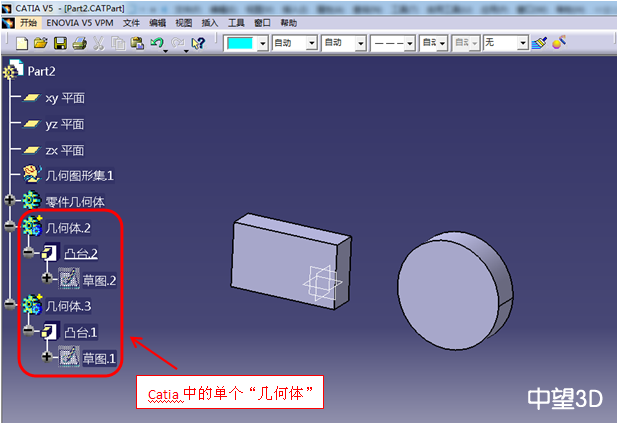Image resolution: width=617 pixels, height=425 pixels.
Task: Expand the 草图.1 tree node
Action: tap(47, 357)
